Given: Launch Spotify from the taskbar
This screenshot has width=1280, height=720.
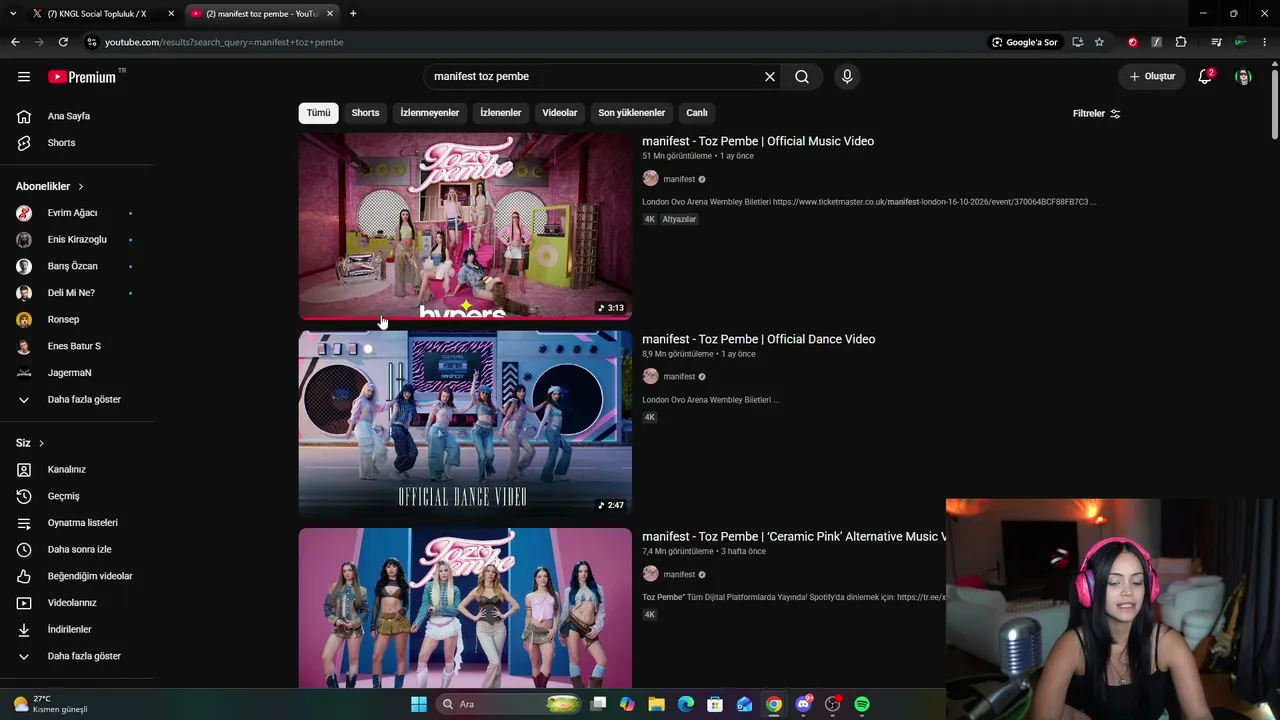Looking at the screenshot, I should (x=862, y=704).
